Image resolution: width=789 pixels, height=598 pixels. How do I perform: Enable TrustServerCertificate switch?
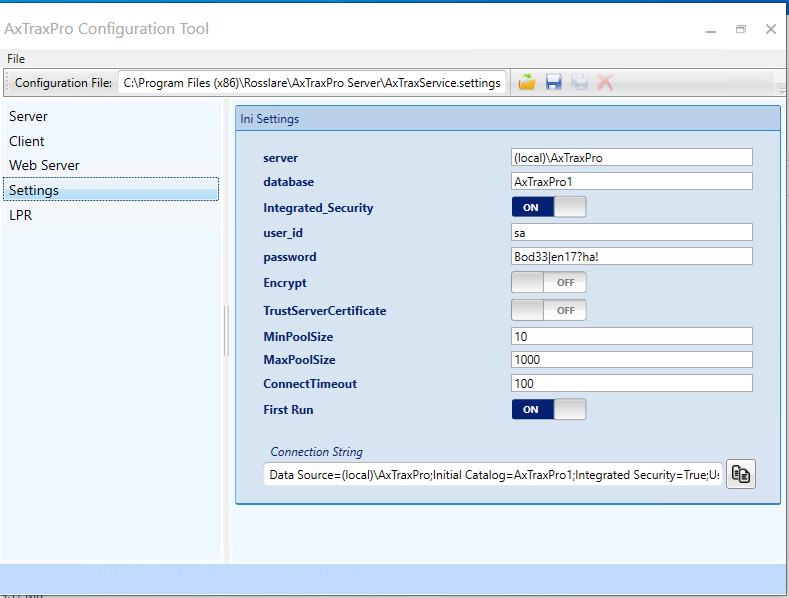click(x=549, y=311)
